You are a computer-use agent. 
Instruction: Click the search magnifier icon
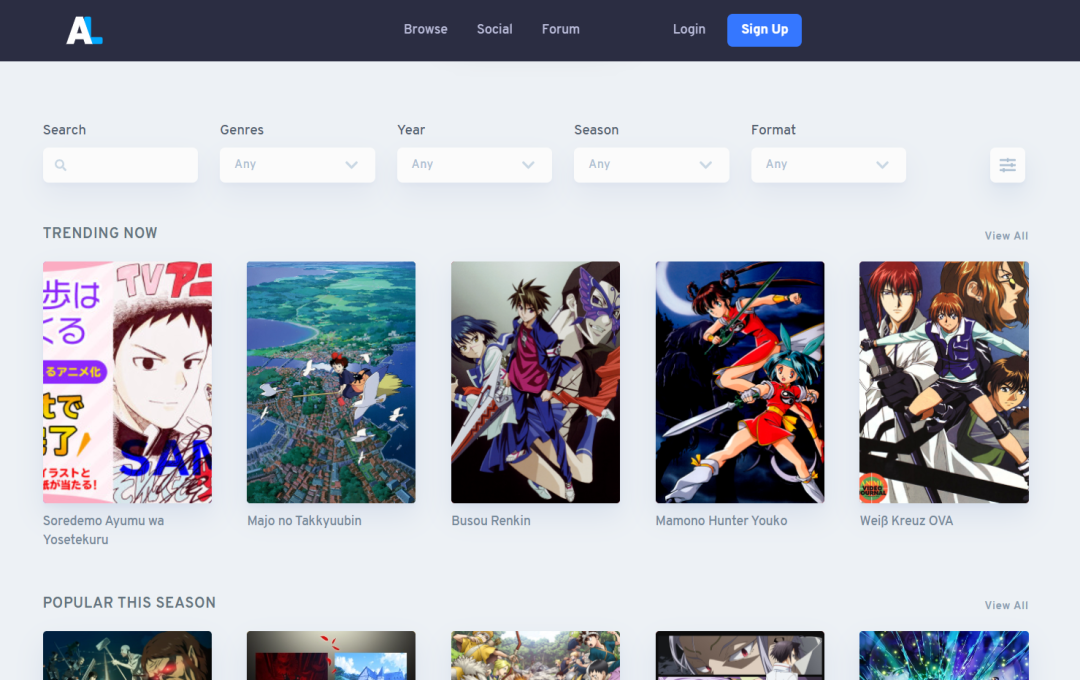[61, 165]
